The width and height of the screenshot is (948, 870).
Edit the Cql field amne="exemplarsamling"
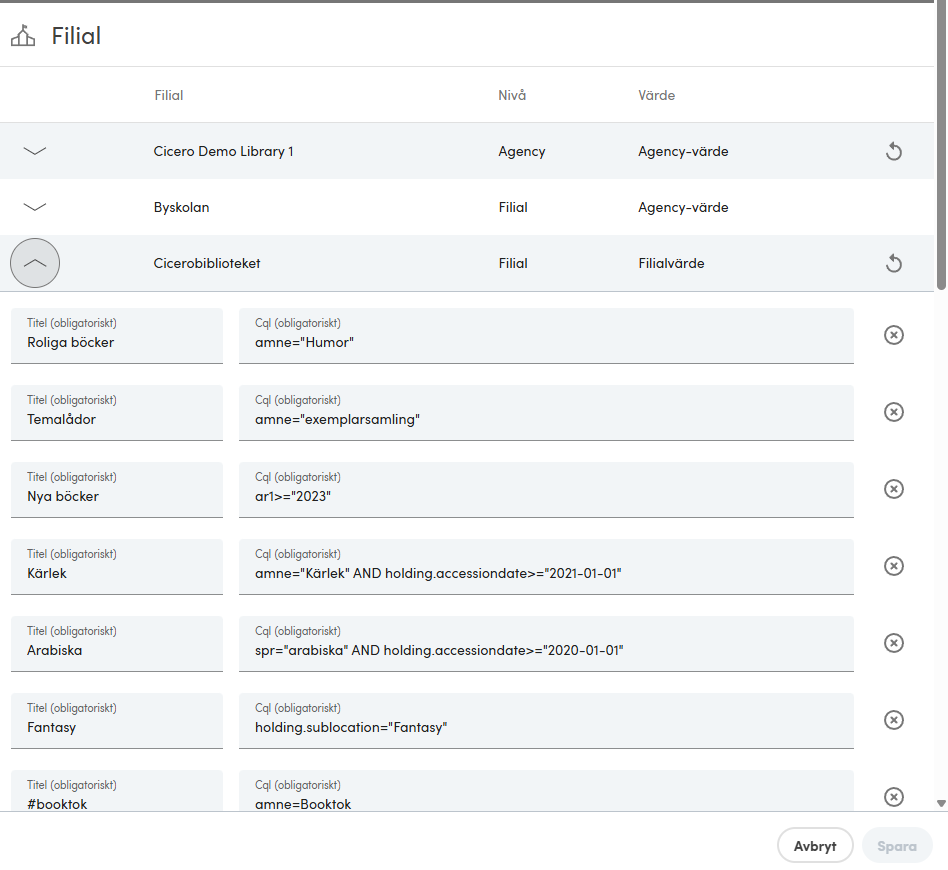point(546,413)
